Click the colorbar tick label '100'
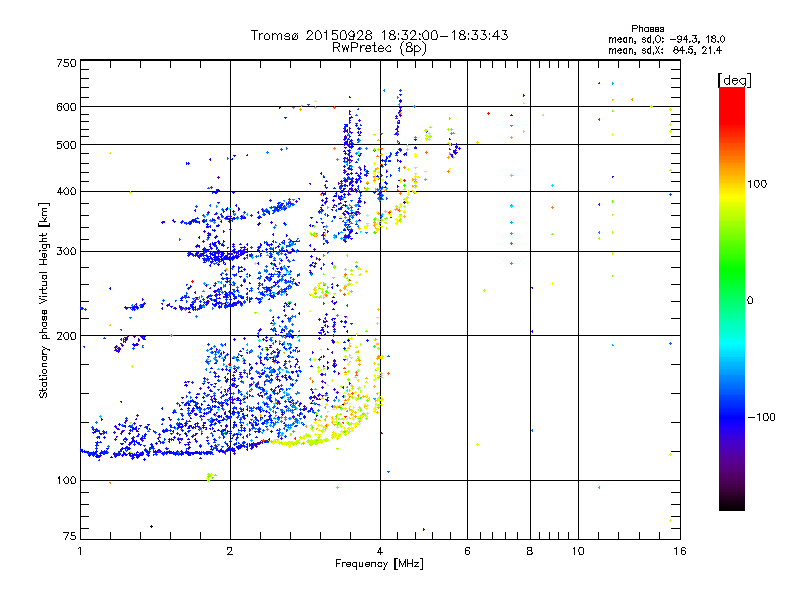The height and width of the screenshot is (600, 800). [x=757, y=184]
